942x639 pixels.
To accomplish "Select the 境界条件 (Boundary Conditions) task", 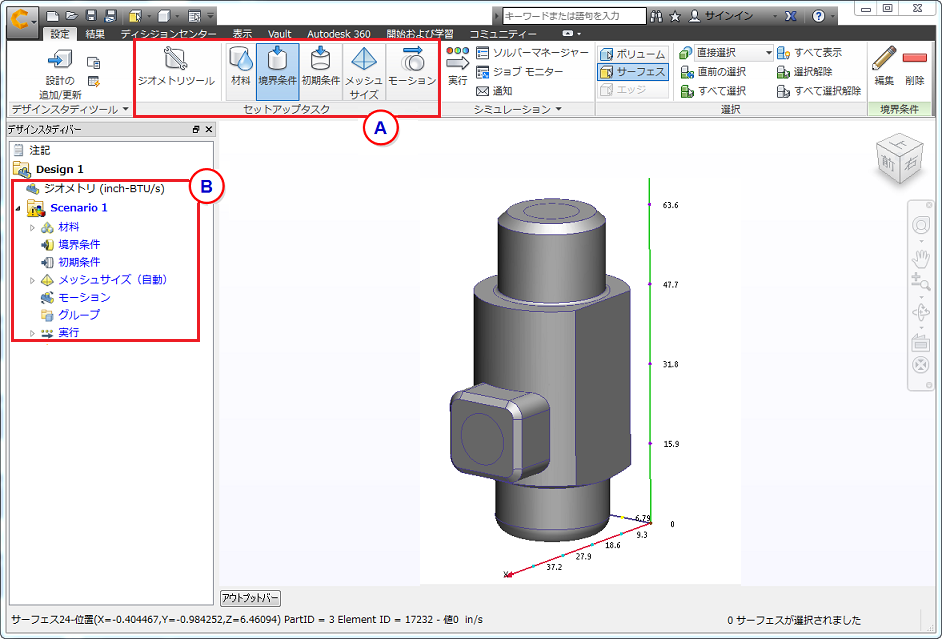I will pos(278,71).
